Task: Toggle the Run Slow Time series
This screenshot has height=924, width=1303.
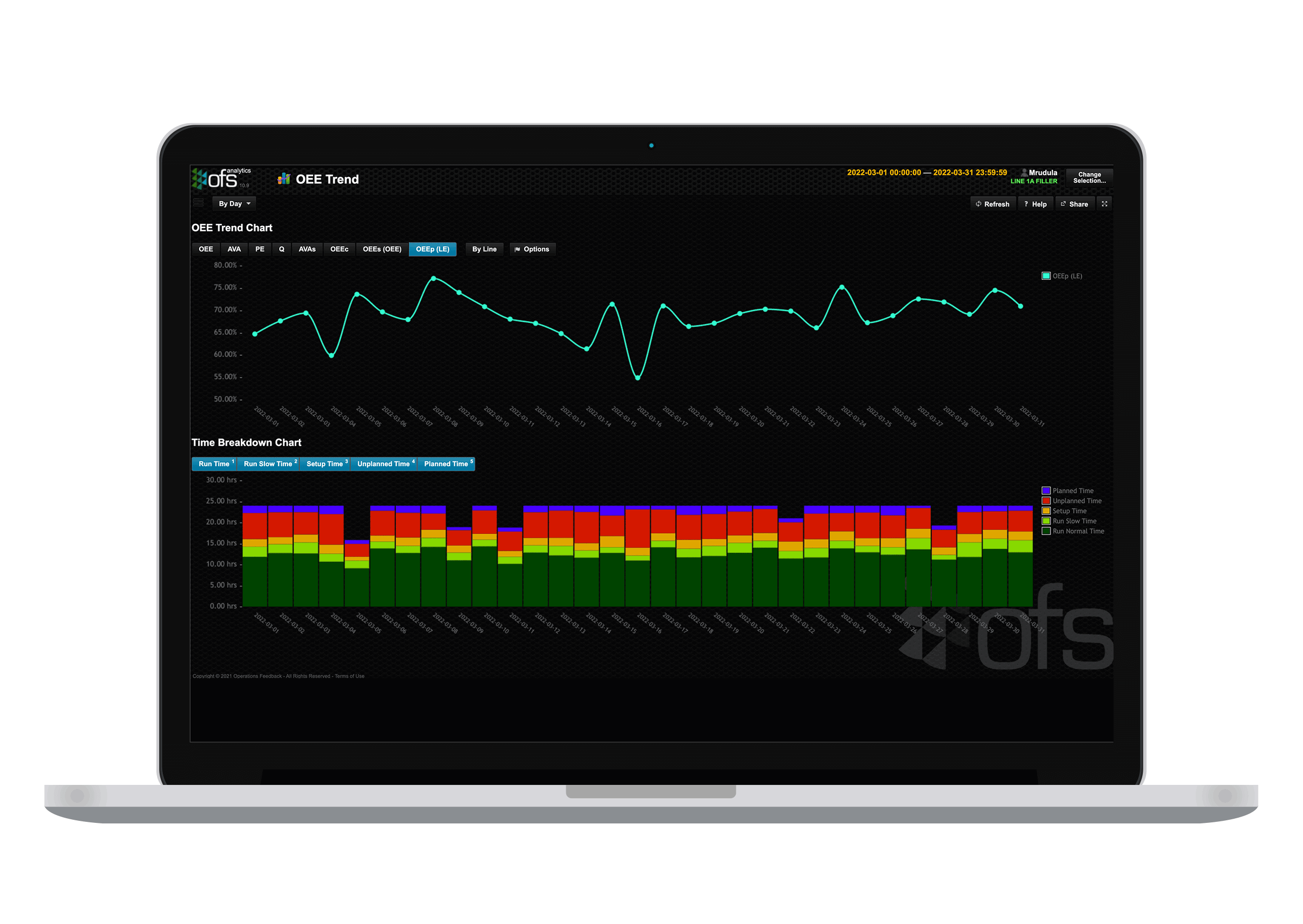Action: coord(268,464)
